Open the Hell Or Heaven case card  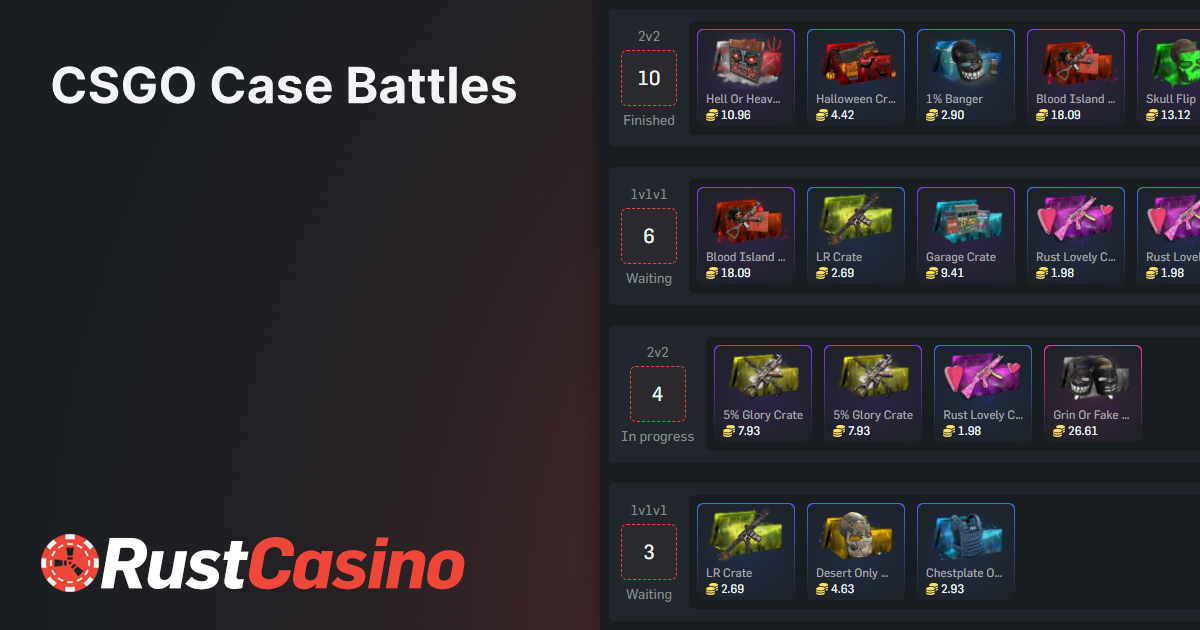pos(746,77)
